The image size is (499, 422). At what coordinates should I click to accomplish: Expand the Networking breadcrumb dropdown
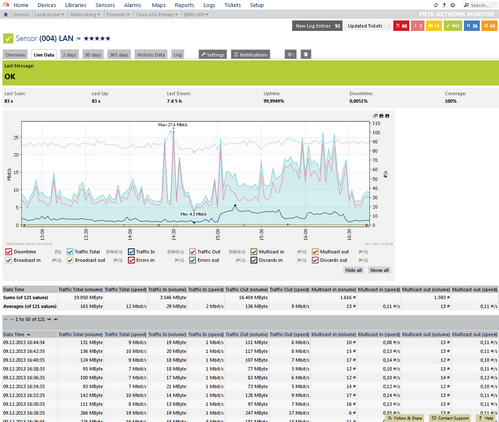pos(99,15)
